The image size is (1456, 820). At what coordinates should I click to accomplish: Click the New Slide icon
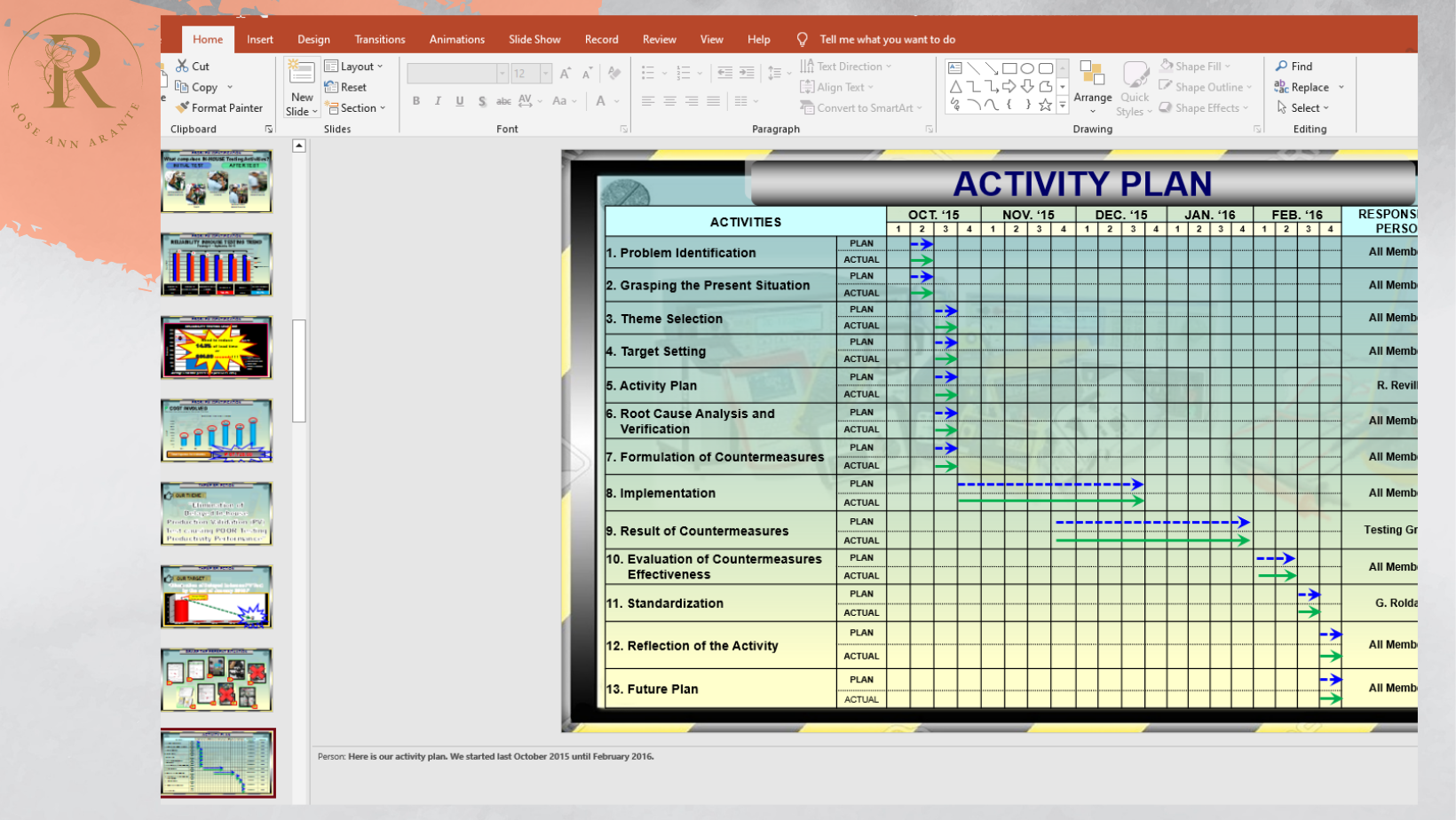point(302,72)
